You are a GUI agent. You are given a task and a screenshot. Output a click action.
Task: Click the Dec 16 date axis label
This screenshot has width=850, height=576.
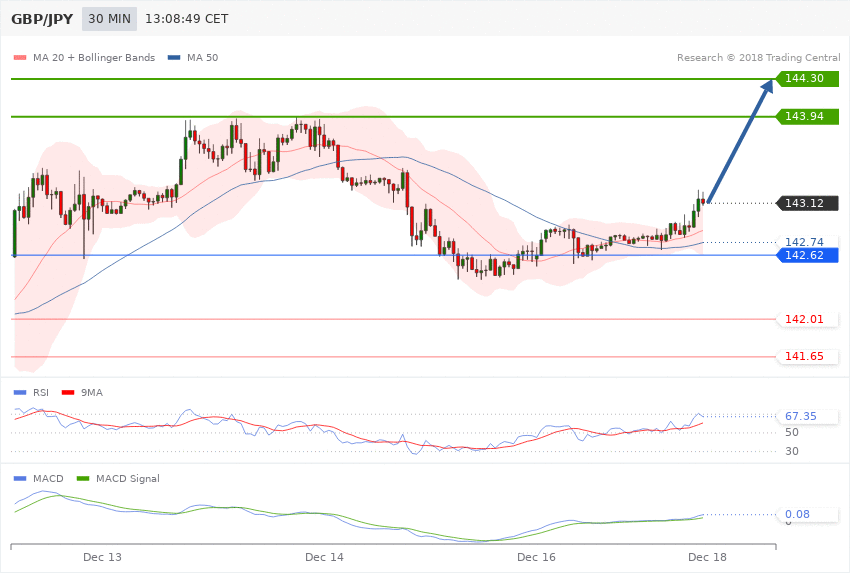pos(536,557)
